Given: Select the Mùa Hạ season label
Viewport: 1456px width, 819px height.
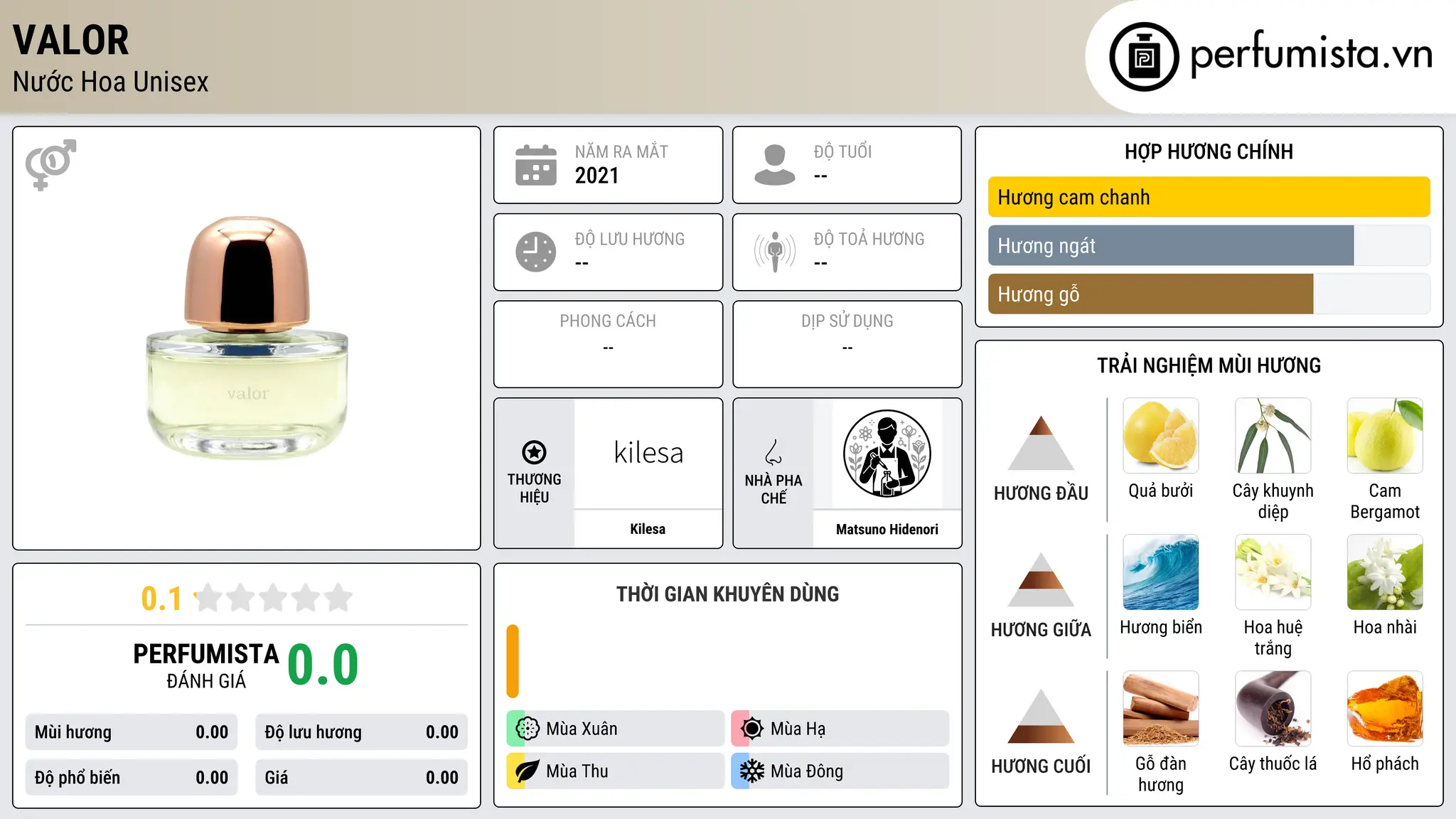Looking at the screenshot, I should tap(798, 729).
